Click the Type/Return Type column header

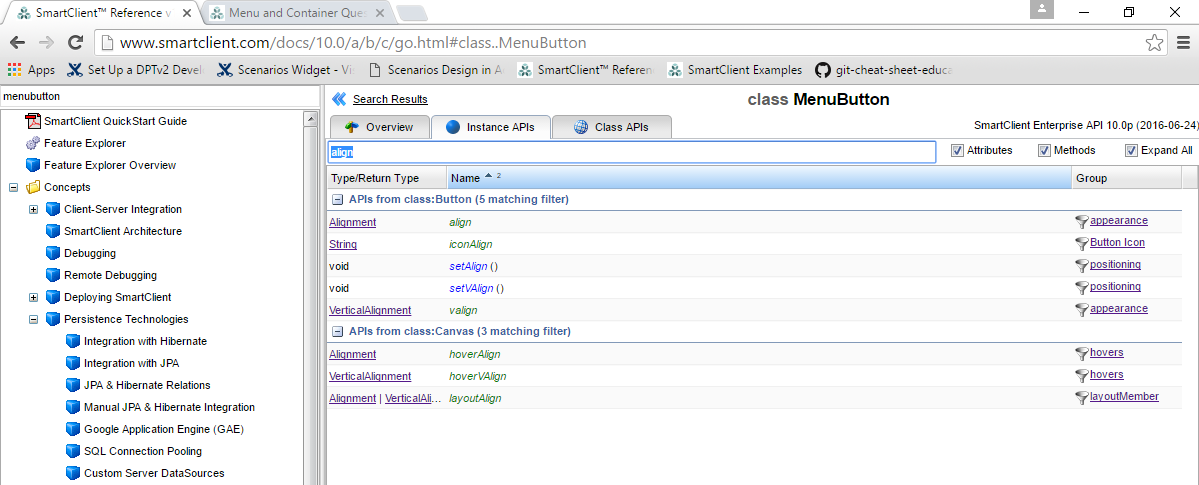(x=387, y=178)
